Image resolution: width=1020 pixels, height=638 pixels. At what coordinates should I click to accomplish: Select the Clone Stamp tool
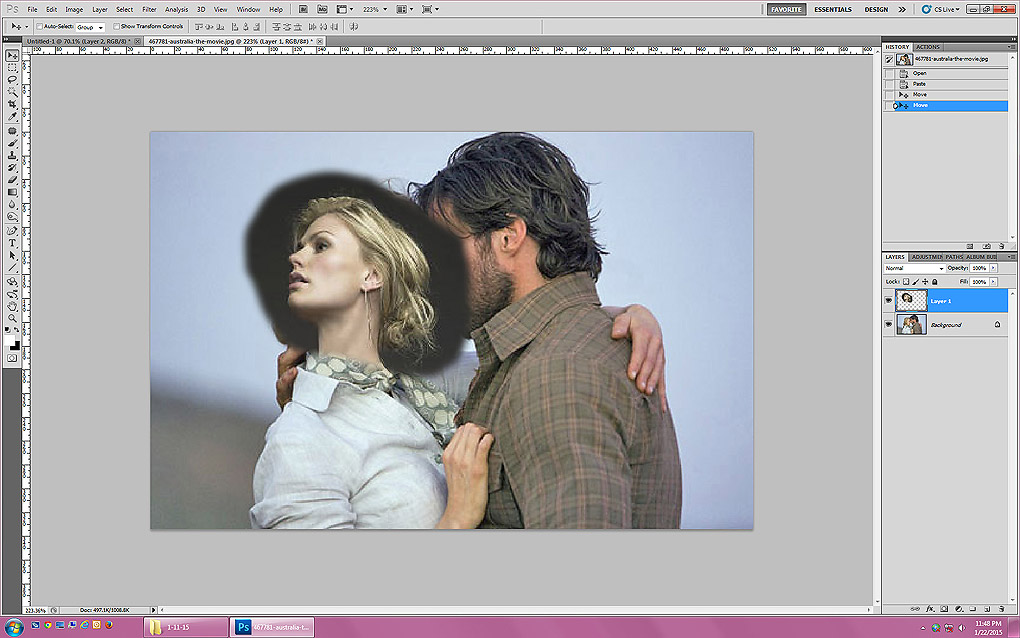[x=12, y=155]
